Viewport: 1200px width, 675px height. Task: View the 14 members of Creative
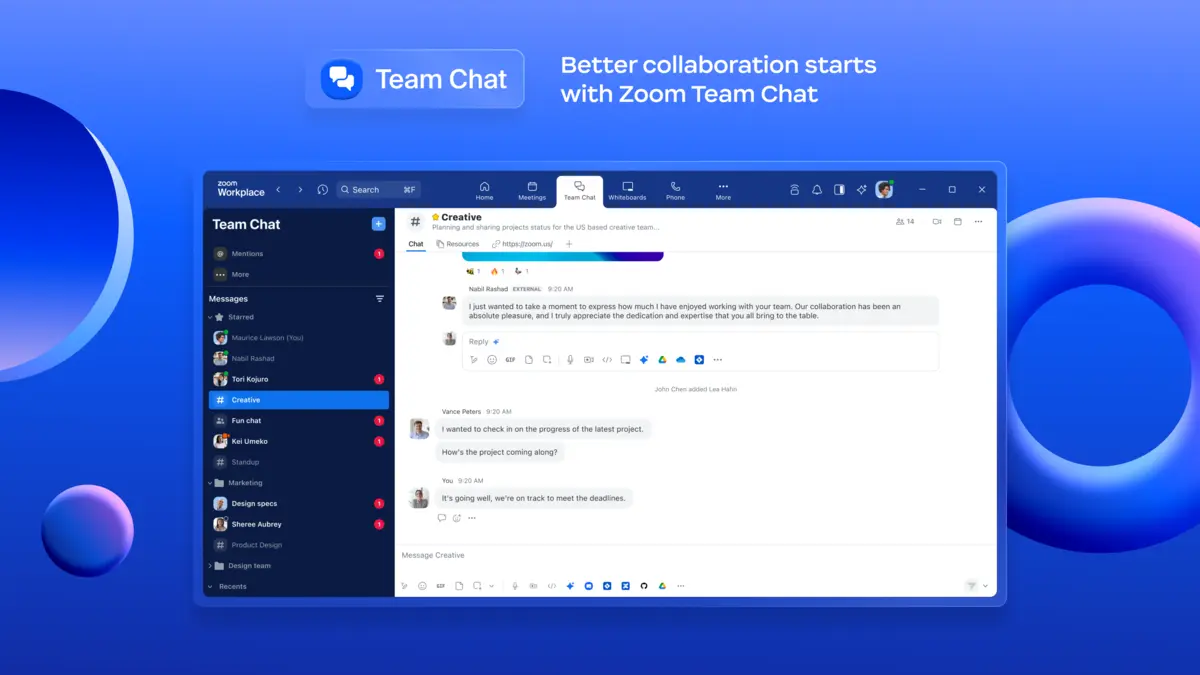[x=905, y=221]
